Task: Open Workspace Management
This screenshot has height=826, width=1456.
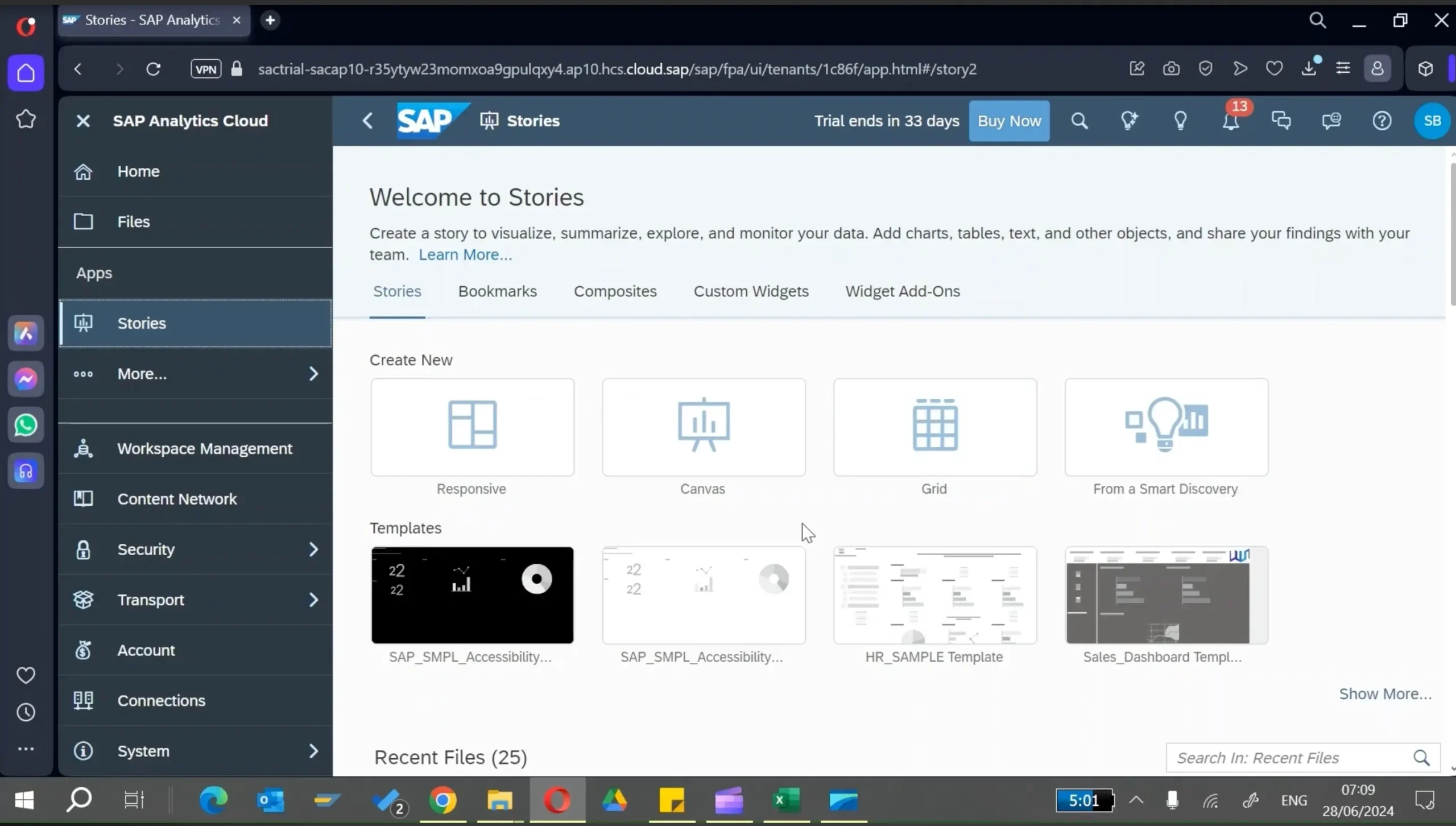Action: click(x=195, y=449)
